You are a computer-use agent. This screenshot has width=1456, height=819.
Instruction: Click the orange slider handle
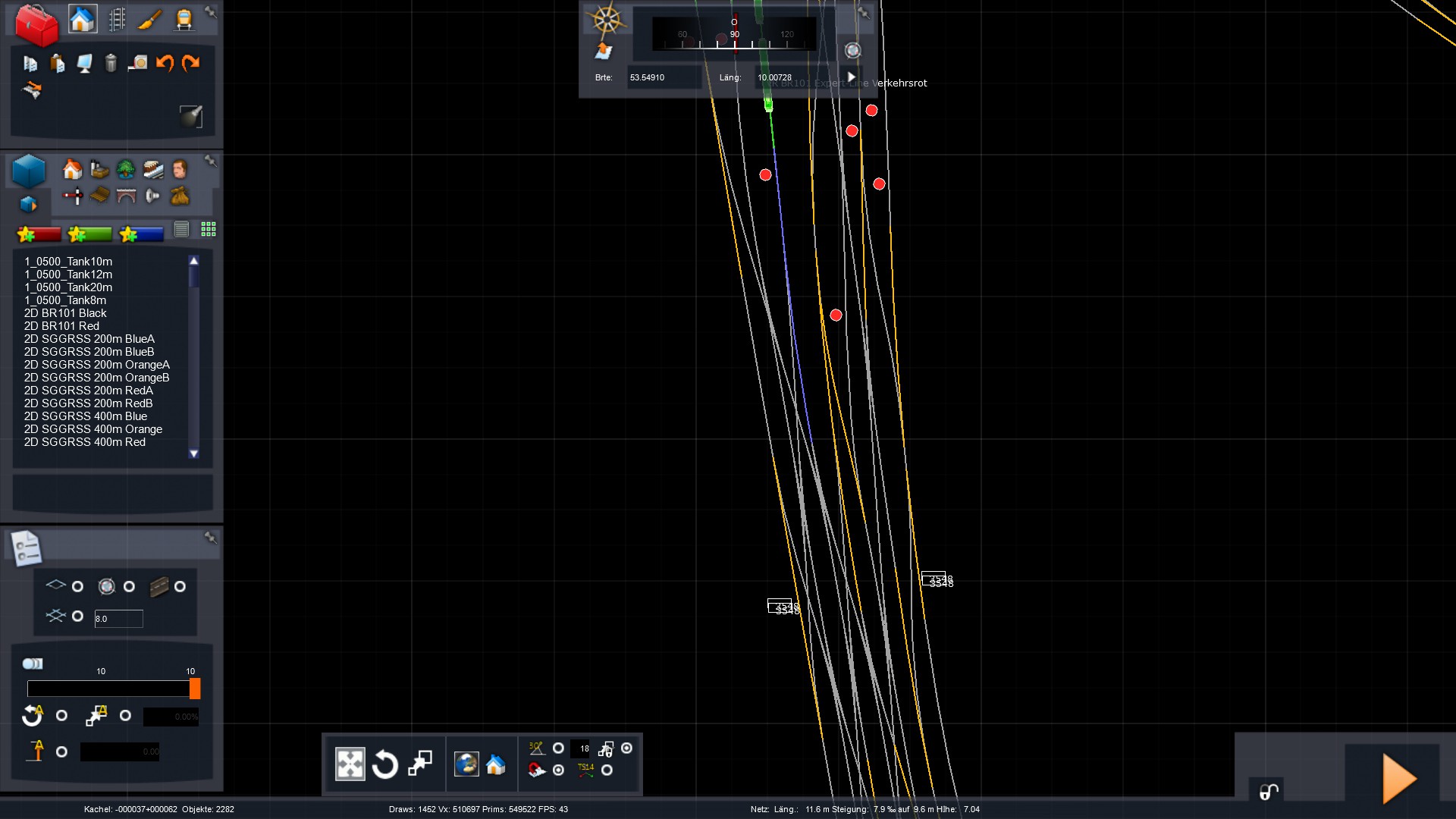click(195, 689)
